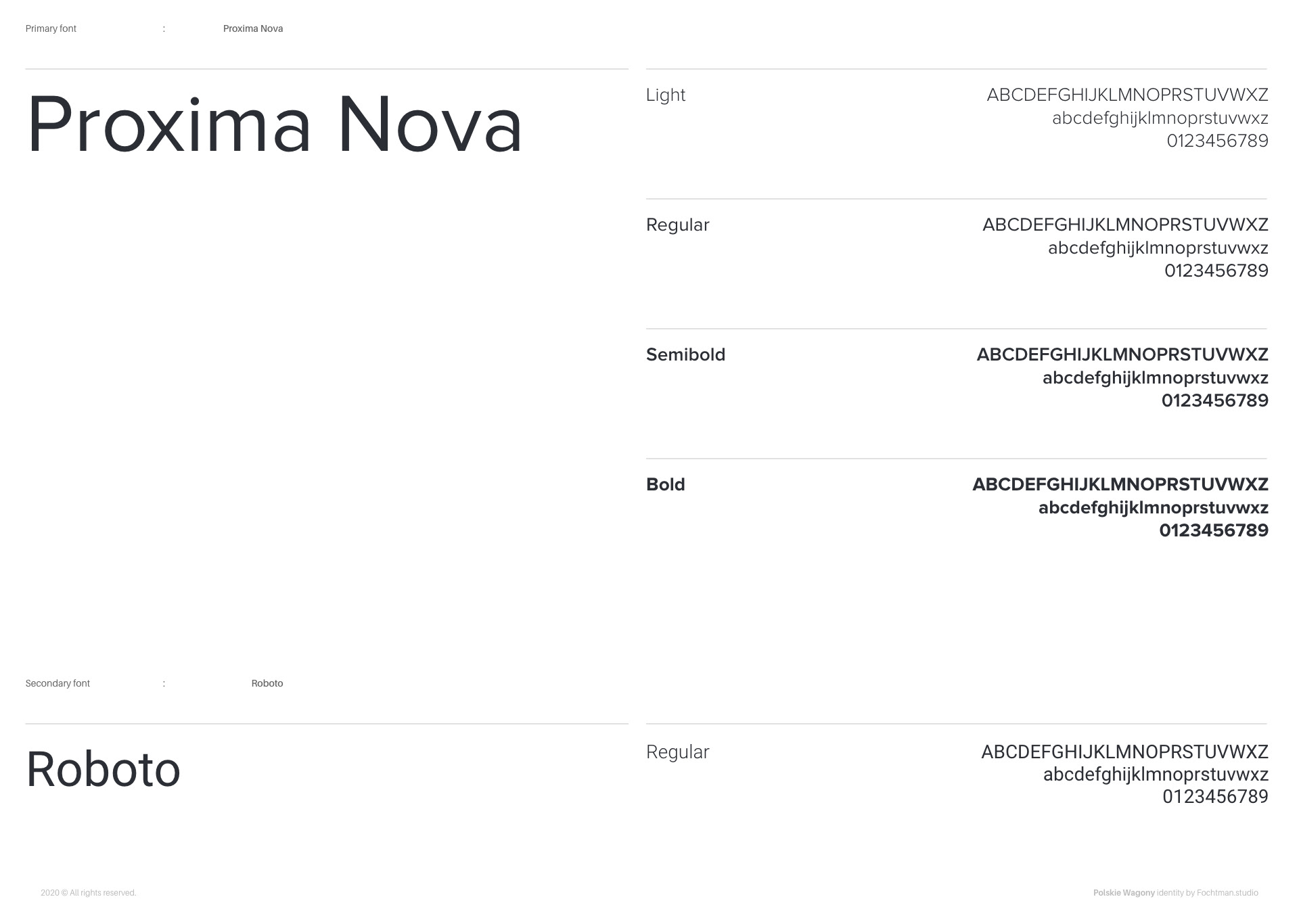Click the large Proxima Nova heading
This screenshot has height=924, width=1299.
tap(274, 125)
